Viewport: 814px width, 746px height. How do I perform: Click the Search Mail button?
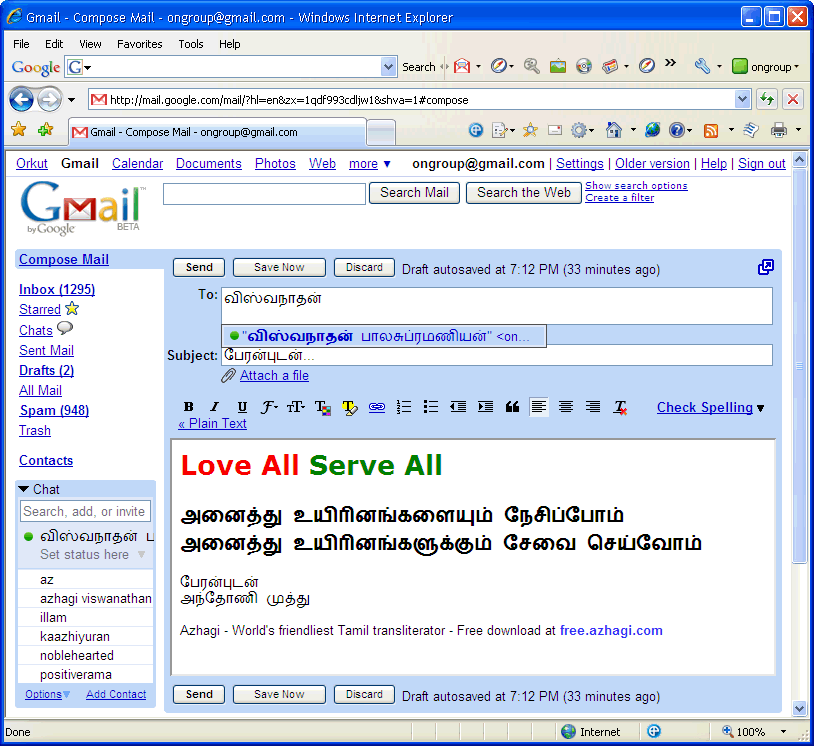coord(414,193)
